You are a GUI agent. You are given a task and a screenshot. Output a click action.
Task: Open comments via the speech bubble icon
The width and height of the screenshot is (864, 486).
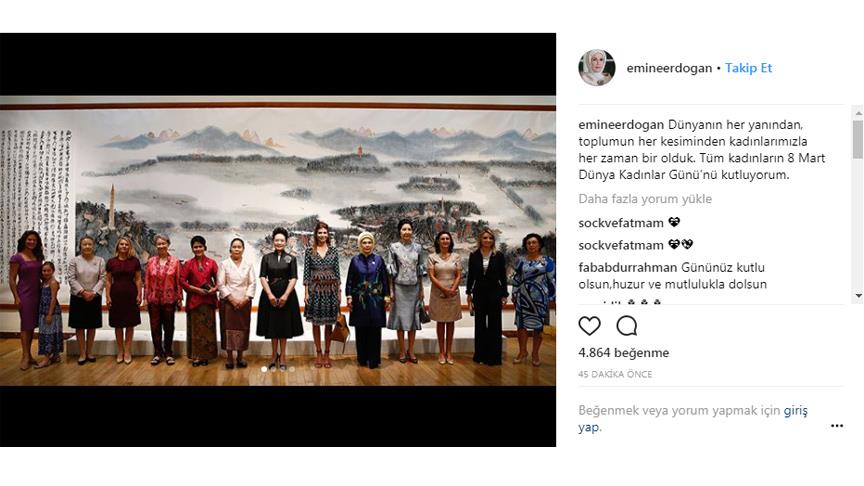627,326
